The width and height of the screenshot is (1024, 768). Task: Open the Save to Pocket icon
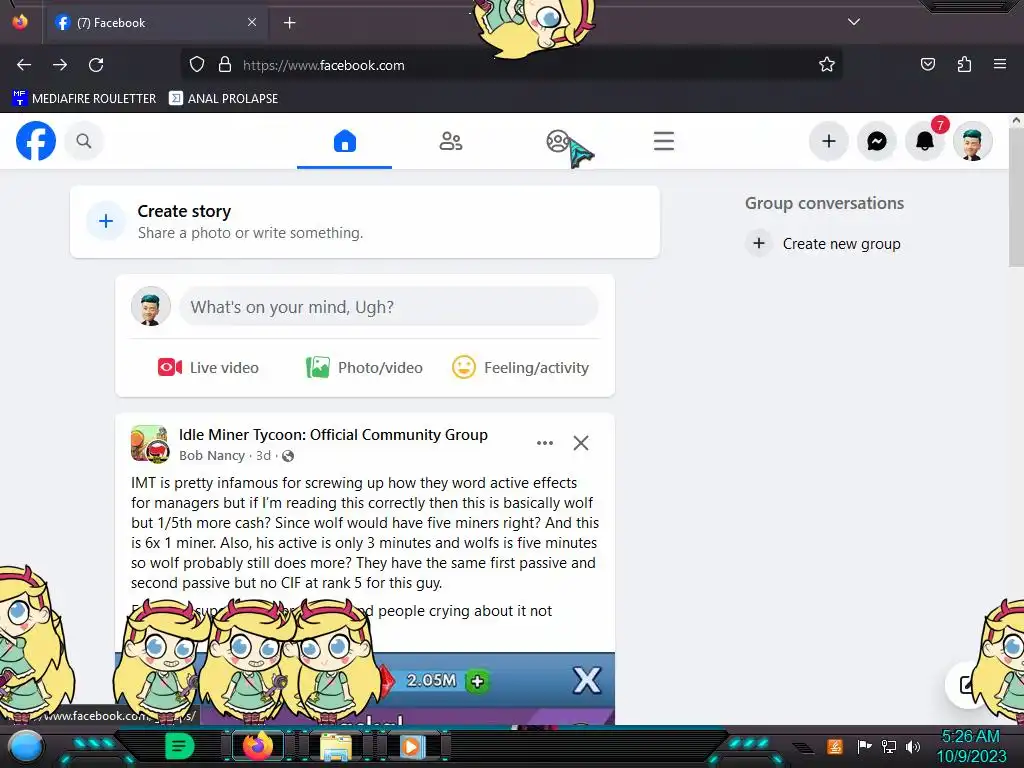pyautogui.click(x=928, y=65)
